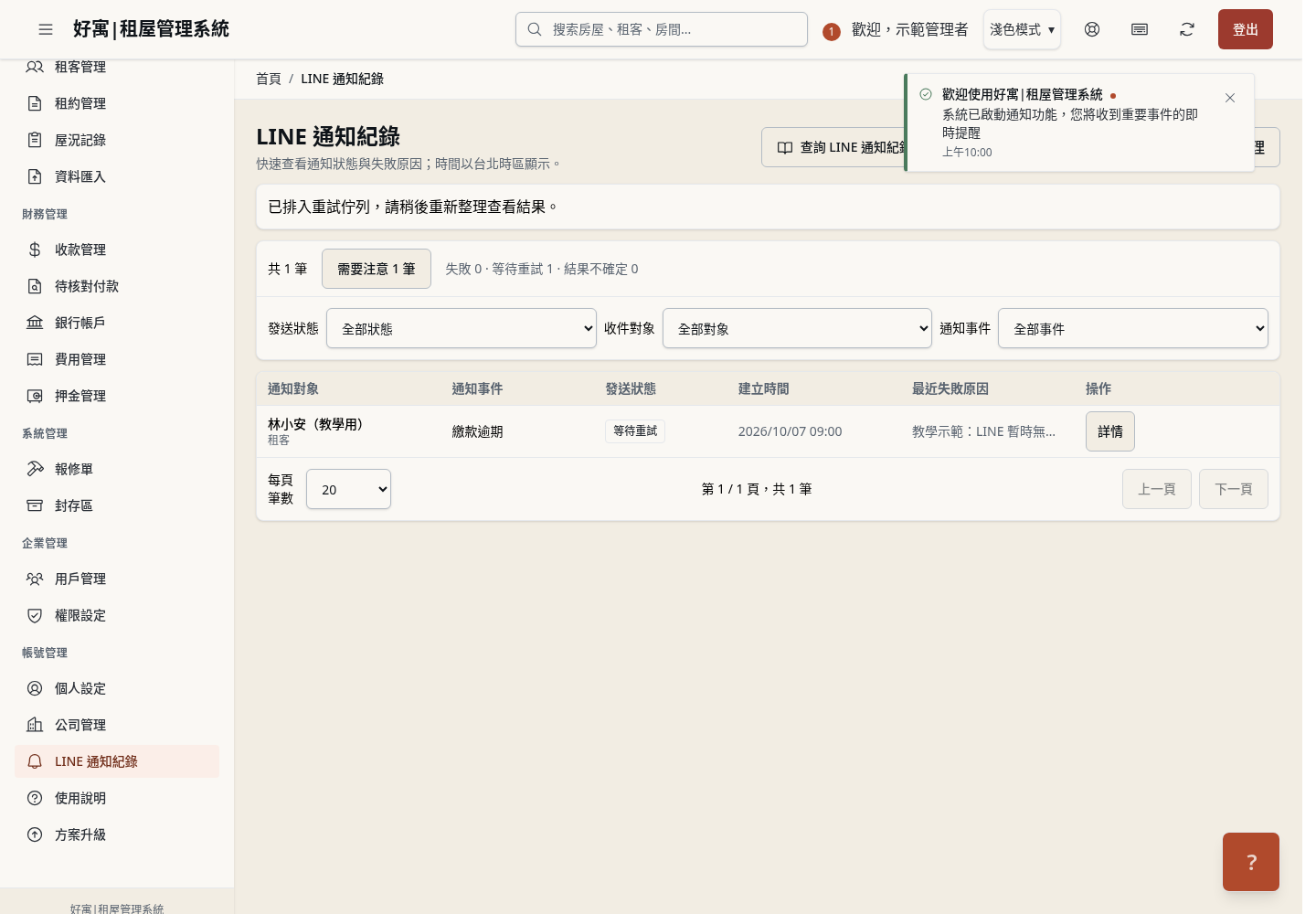Select the 共 1 筆 filter tab
1316x914 pixels.
click(288, 269)
